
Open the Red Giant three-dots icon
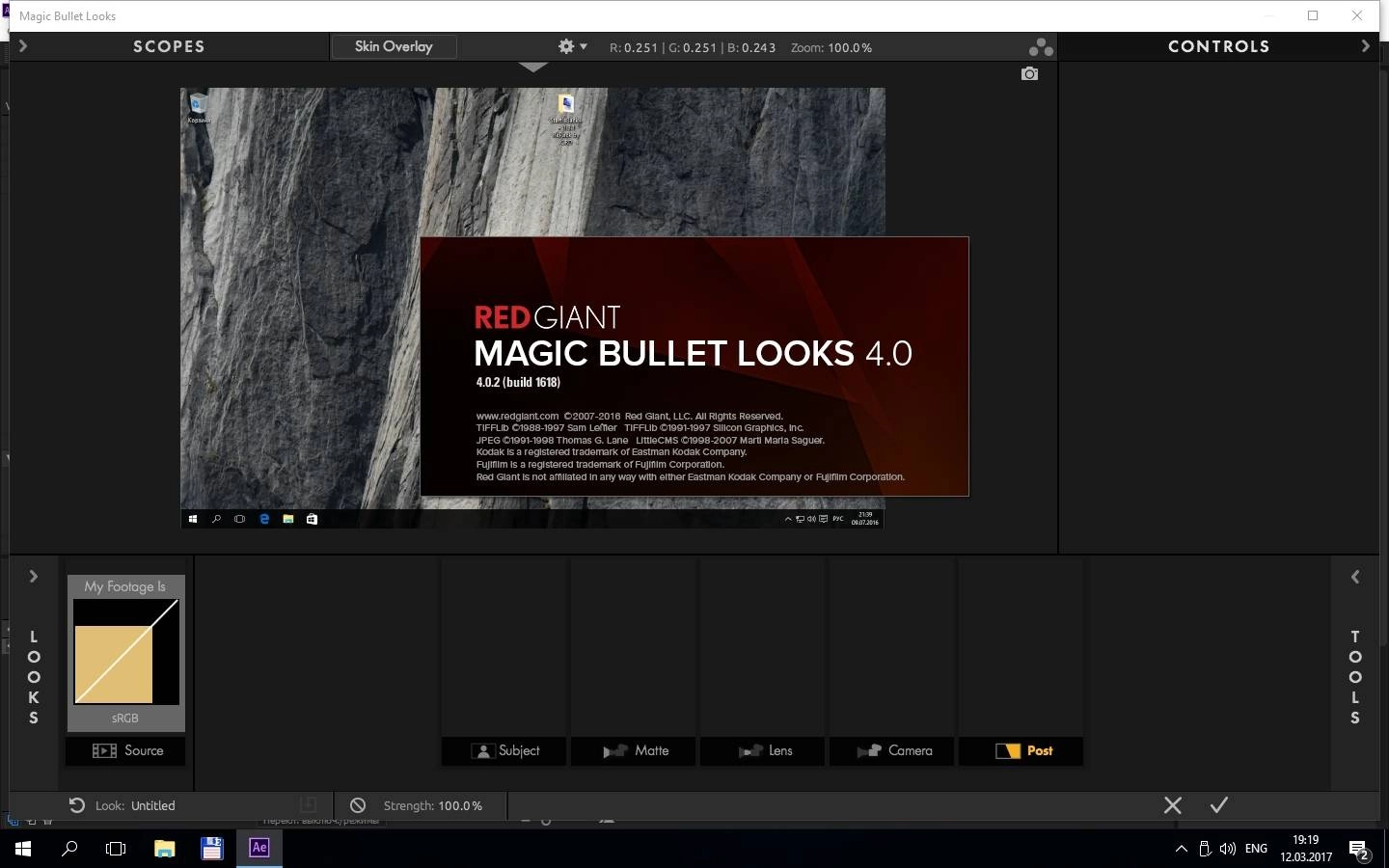[x=1040, y=46]
